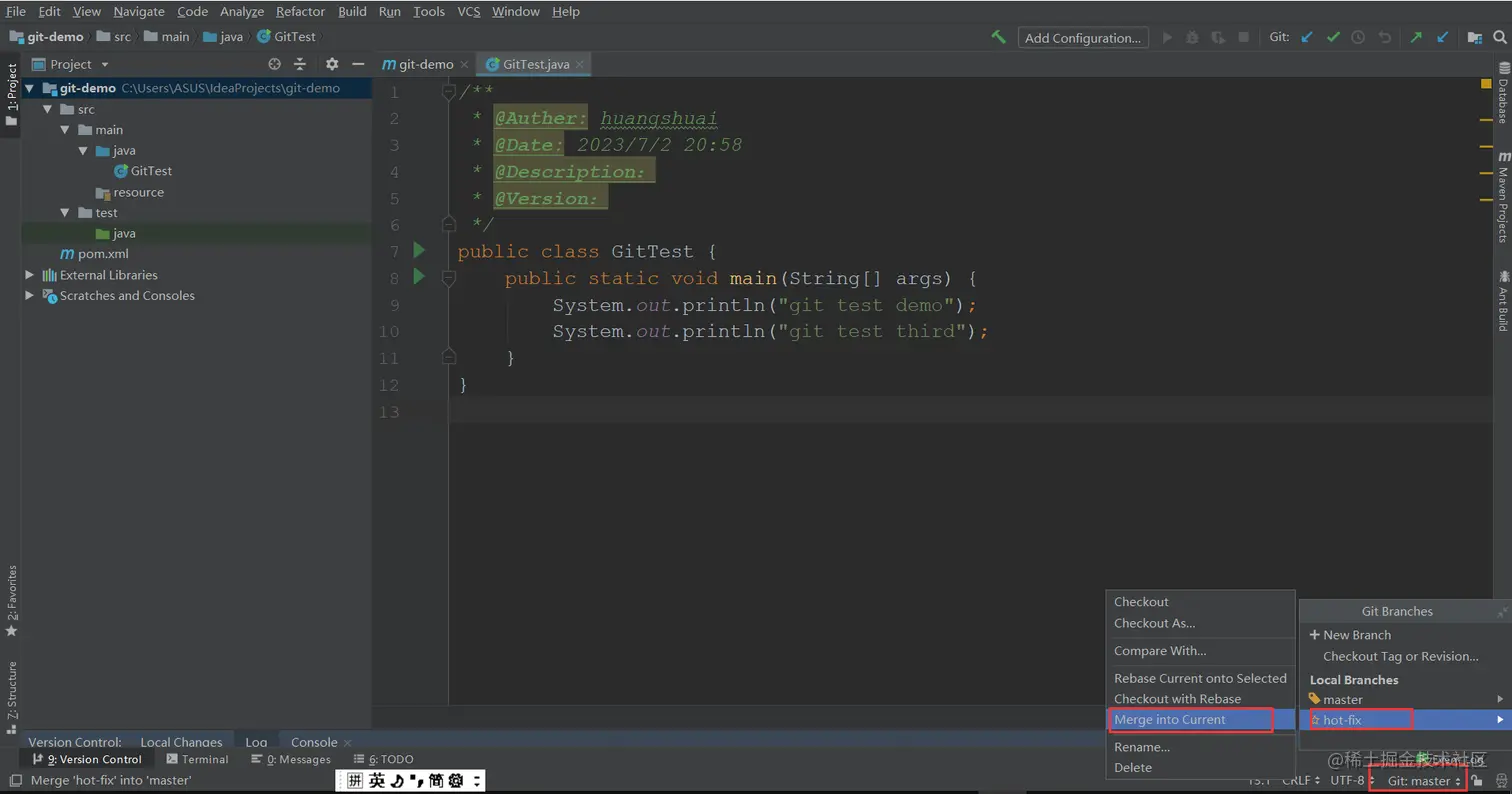This screenshot has height=794, width=1512.
Task: Toggle the Z: Structure tool window
Action: (x=11, y=698)
